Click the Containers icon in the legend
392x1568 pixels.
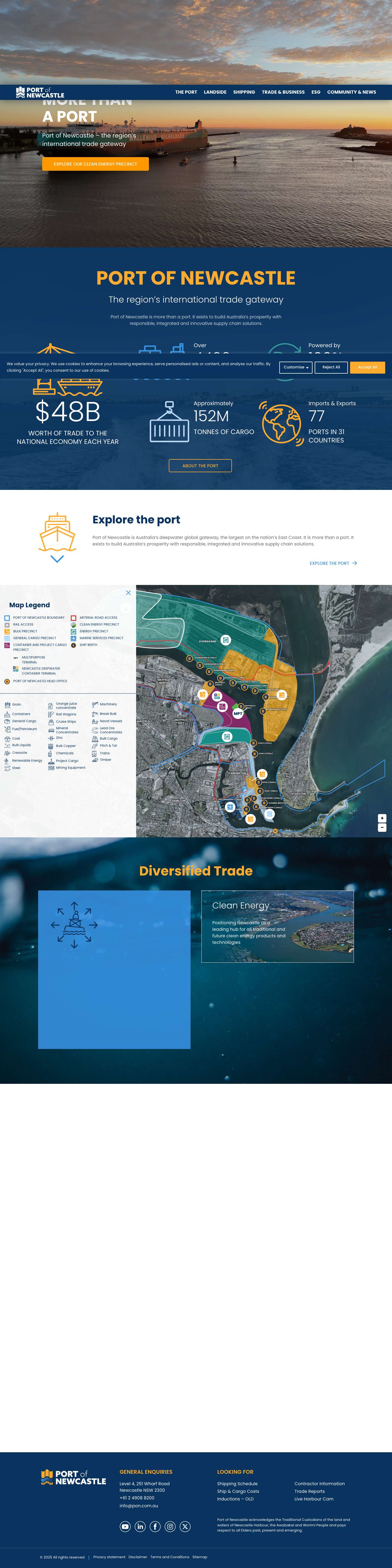[x=7, y=714]
